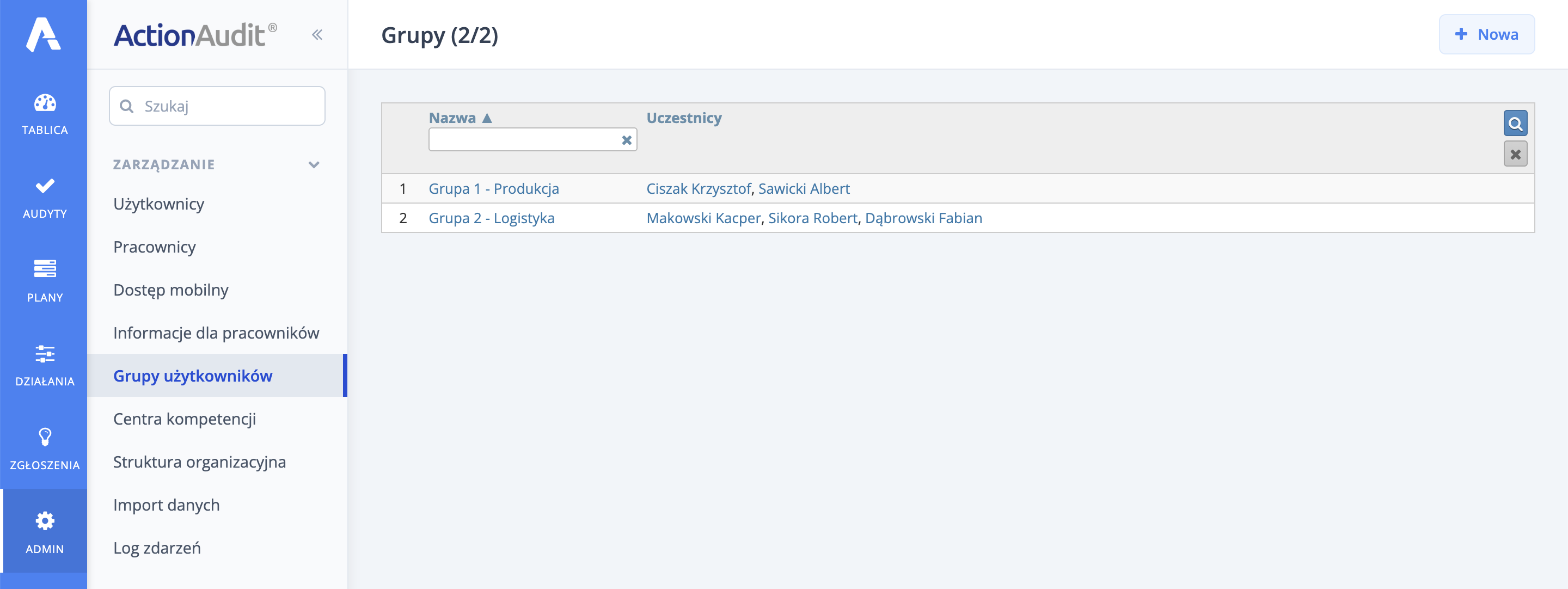Sort by the Nazwa column header

pyautogui.click(x=452, y=118)
